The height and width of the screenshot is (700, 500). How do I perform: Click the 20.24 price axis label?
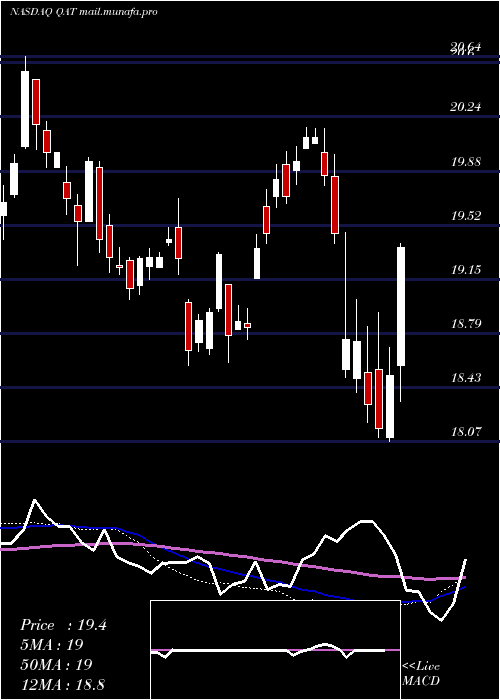pyautogui.click(x=466, y=107)
